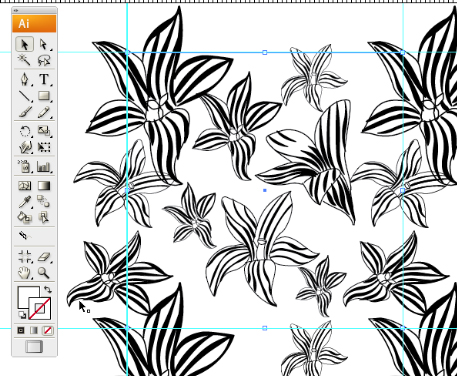Choose the Live Paint Bucket tool

coord(25,217)
